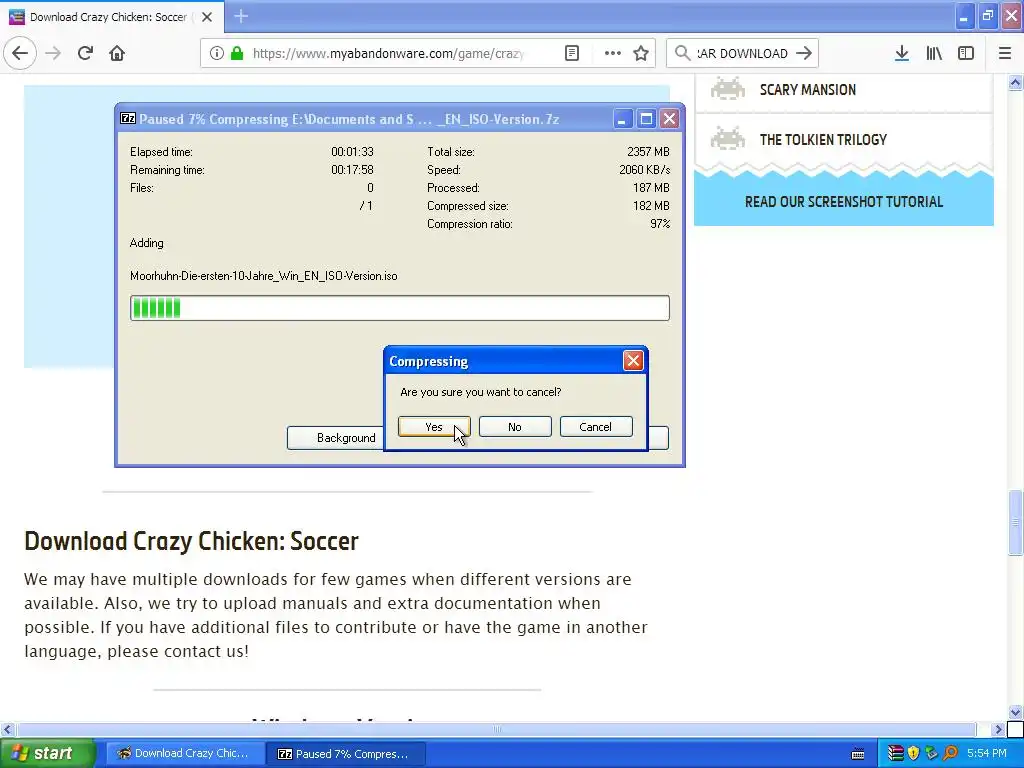Viewport: 1024px width, 768px height.
Task: Open page actions three-dot menu
Action: point(613,53)
